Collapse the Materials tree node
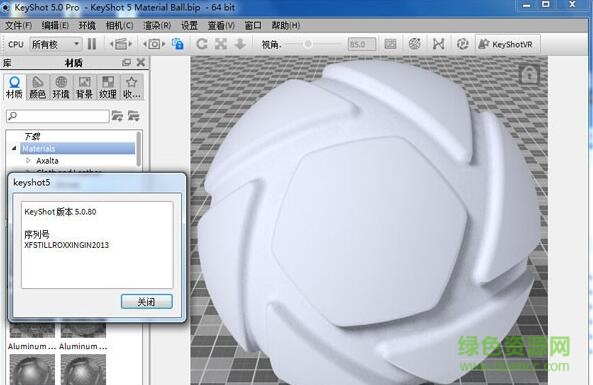 point(14,148)
